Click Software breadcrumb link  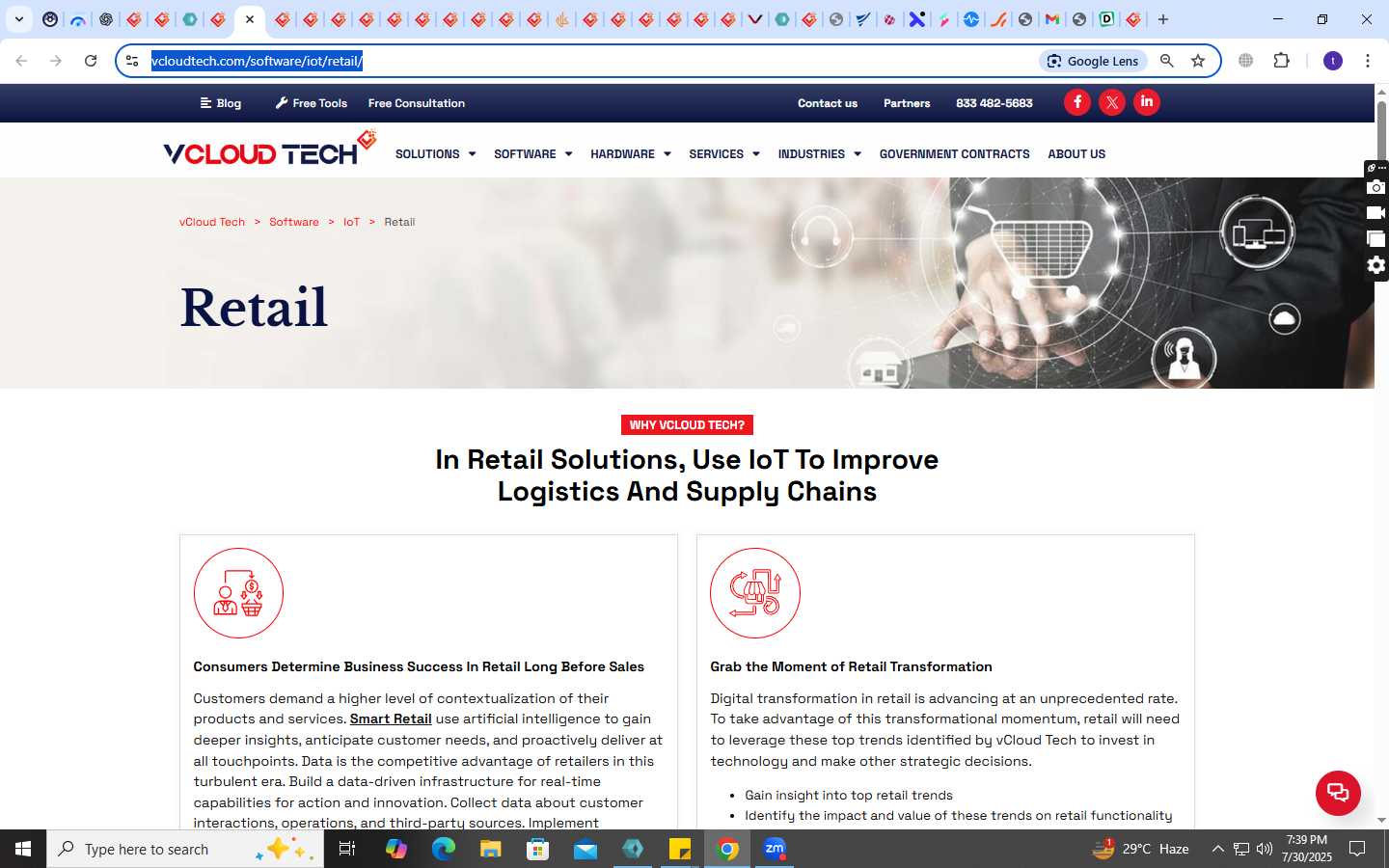(294, 222)
